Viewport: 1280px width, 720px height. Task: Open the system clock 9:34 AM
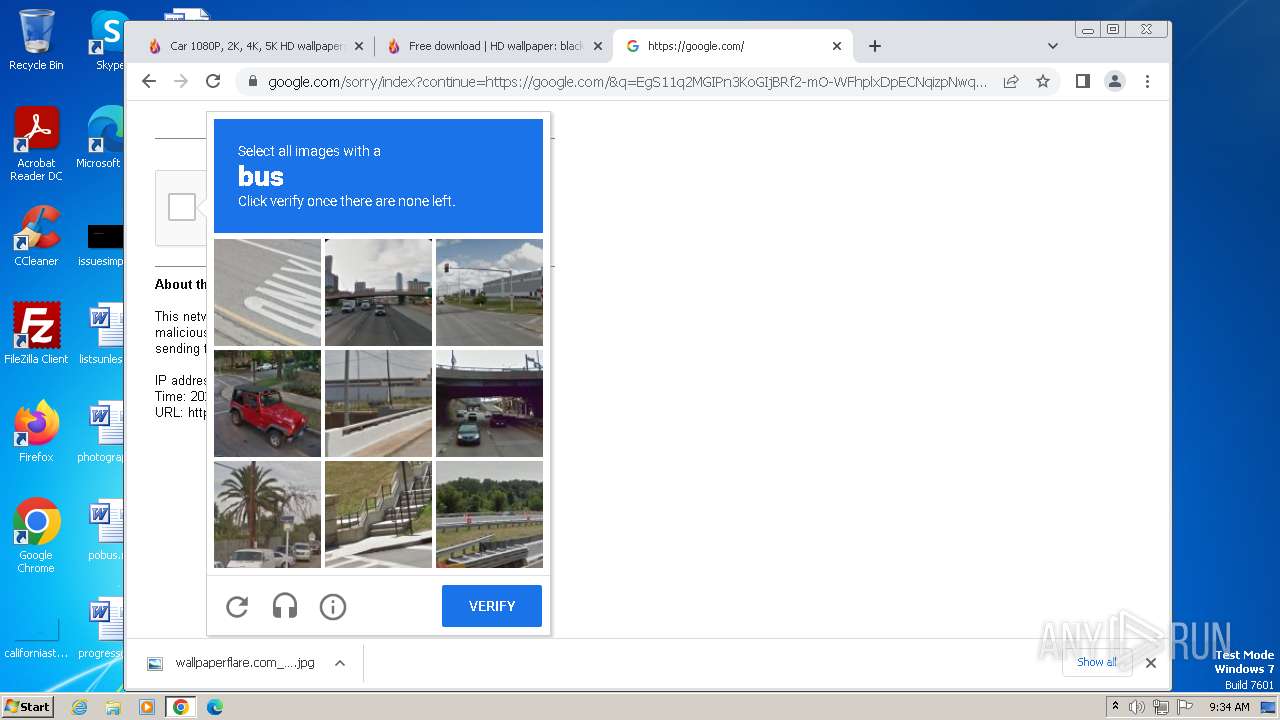1229,707
